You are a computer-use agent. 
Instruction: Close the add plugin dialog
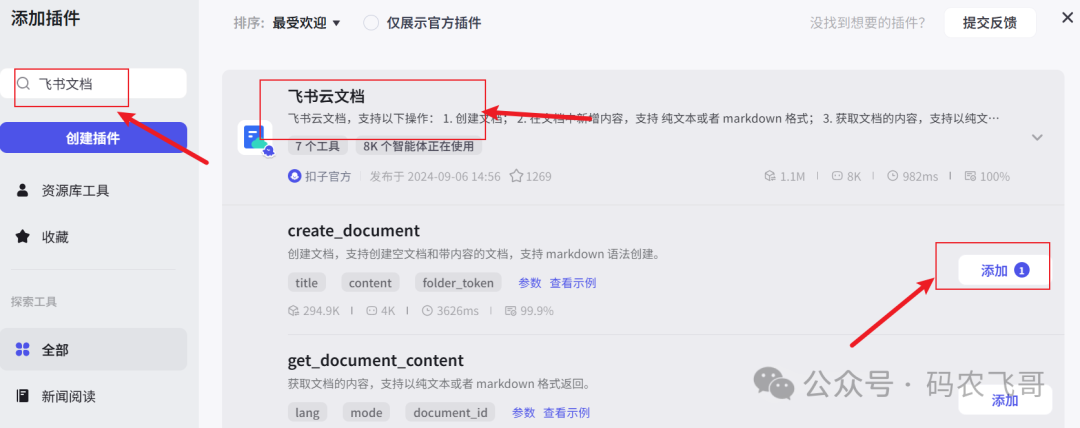(x=1067, y=19)
